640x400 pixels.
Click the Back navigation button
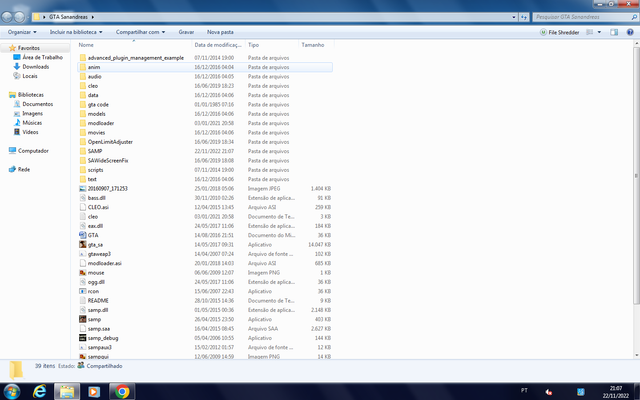coord(7,17)
